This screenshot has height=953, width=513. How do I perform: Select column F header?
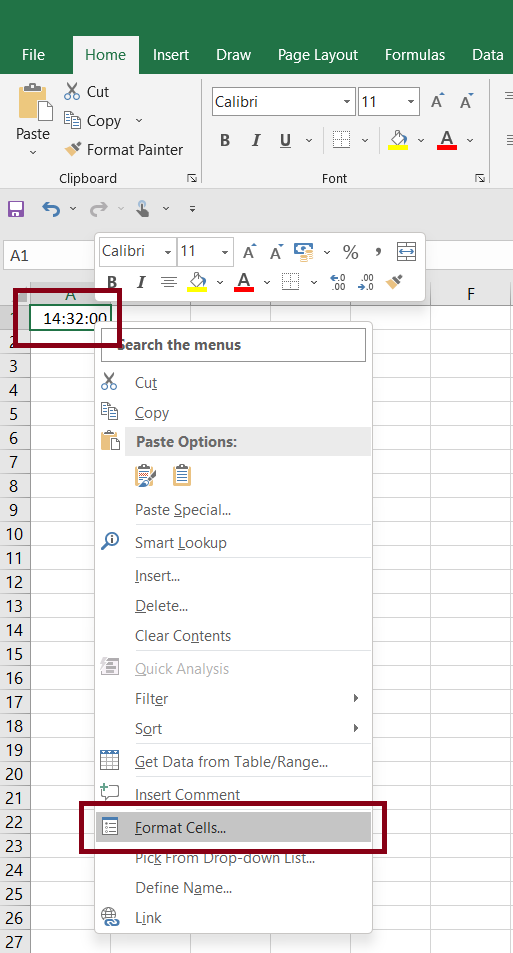click(471, 294)
